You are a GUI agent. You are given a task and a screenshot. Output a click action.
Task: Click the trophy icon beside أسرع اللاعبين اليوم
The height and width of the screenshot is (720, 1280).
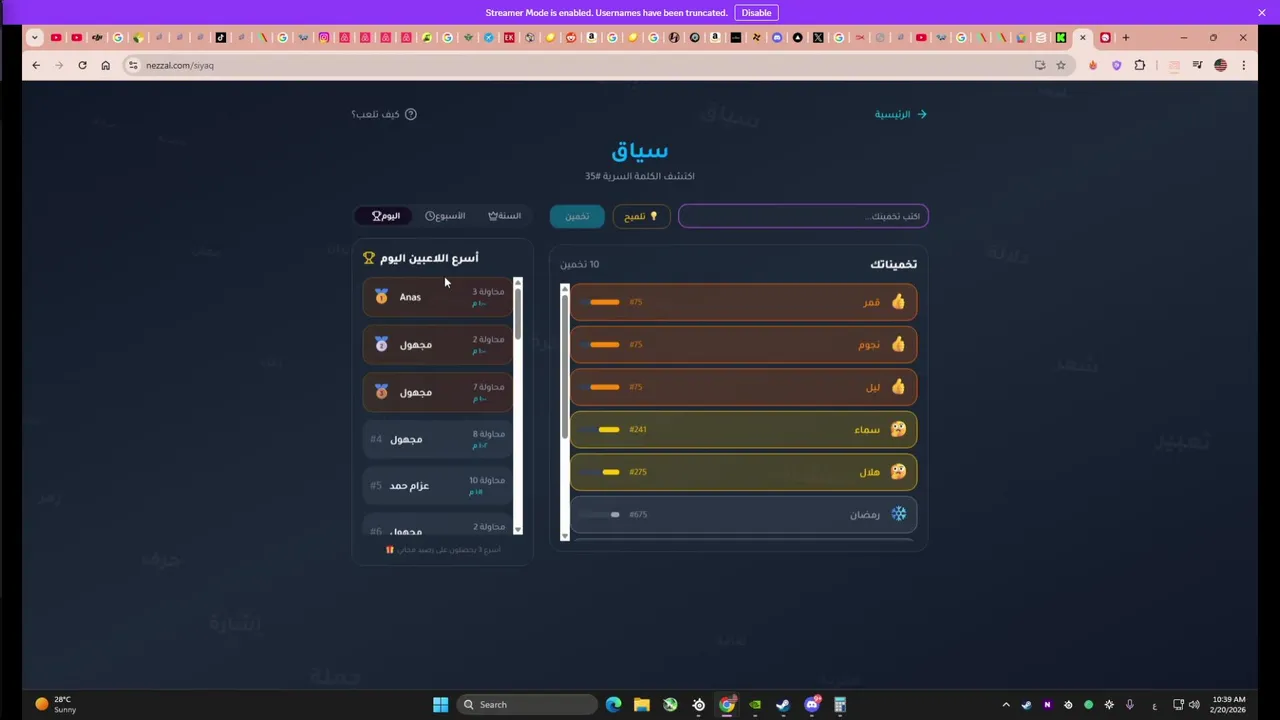click(369, 258)
